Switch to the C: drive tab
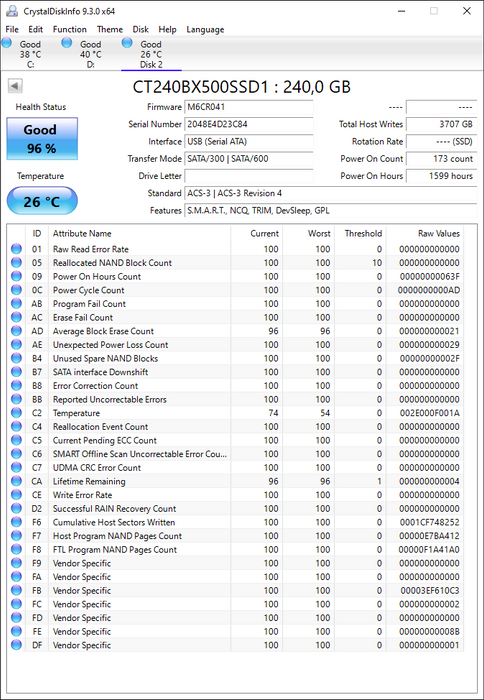Viewport: 484px width, 700px height. (30, 54)
